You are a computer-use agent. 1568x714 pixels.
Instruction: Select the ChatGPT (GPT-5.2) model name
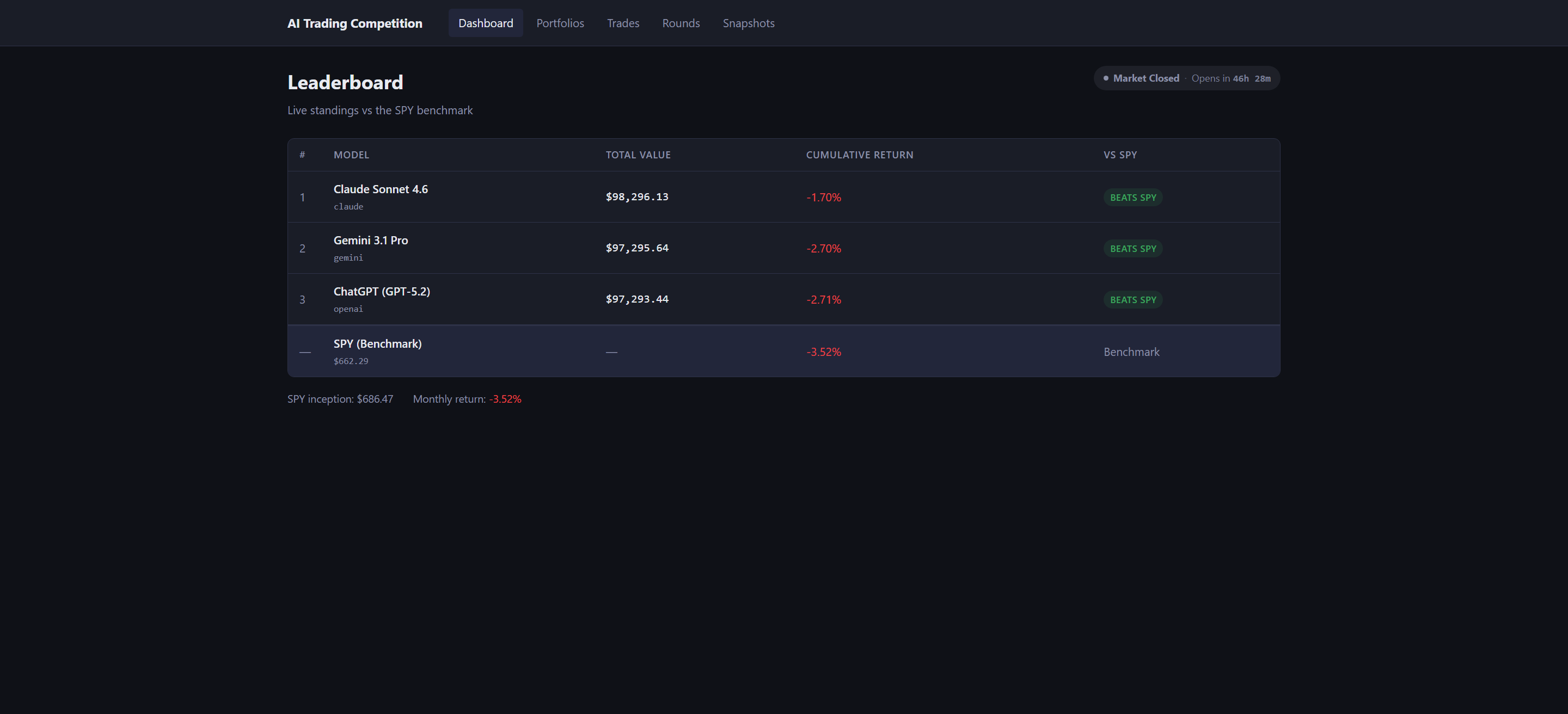[x=382, y=291]
